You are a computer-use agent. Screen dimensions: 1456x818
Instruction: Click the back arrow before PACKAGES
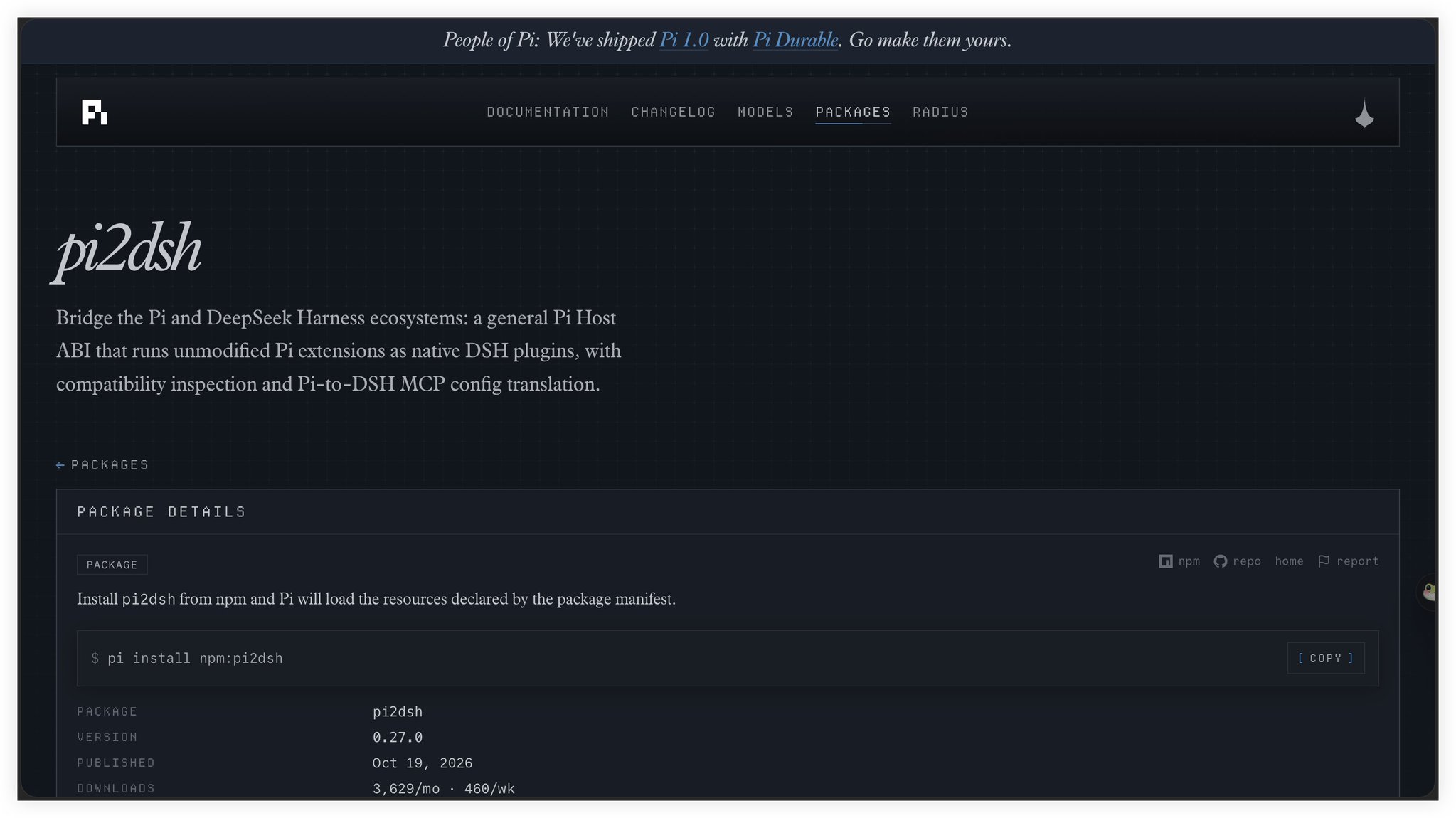point(60,465)
